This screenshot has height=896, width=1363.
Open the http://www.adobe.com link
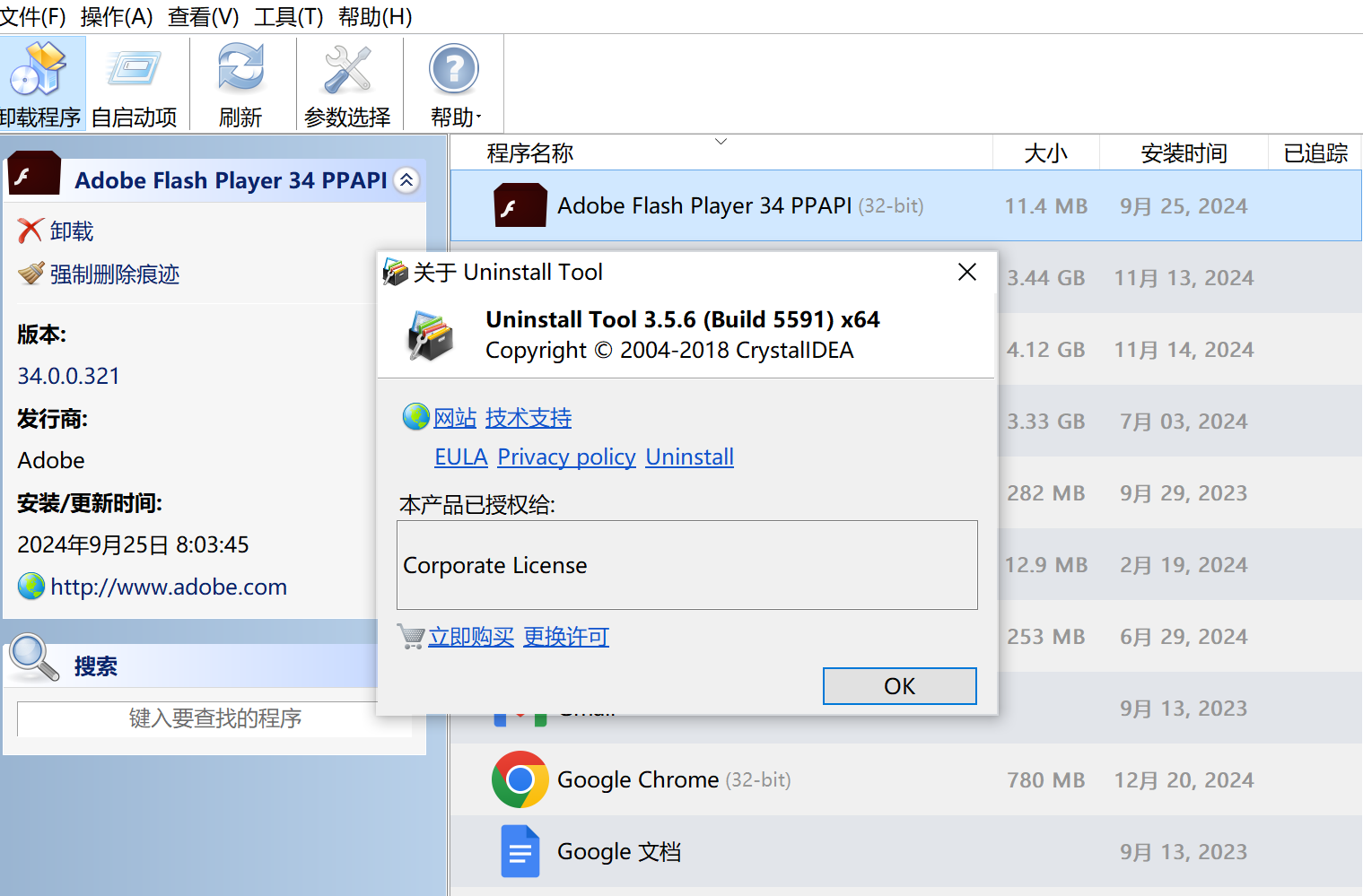click(x=169, y=587)
